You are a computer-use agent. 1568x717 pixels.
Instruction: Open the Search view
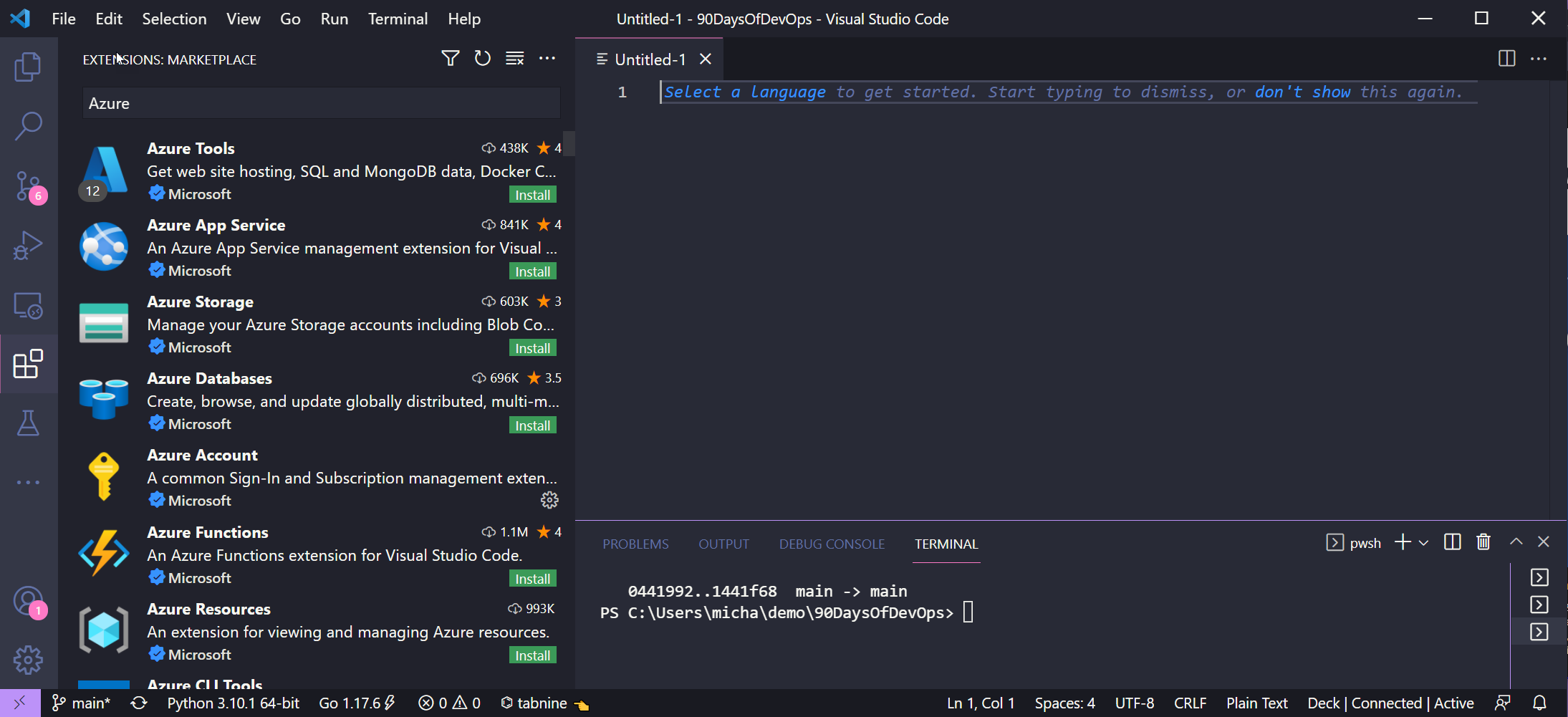point(28,126)
